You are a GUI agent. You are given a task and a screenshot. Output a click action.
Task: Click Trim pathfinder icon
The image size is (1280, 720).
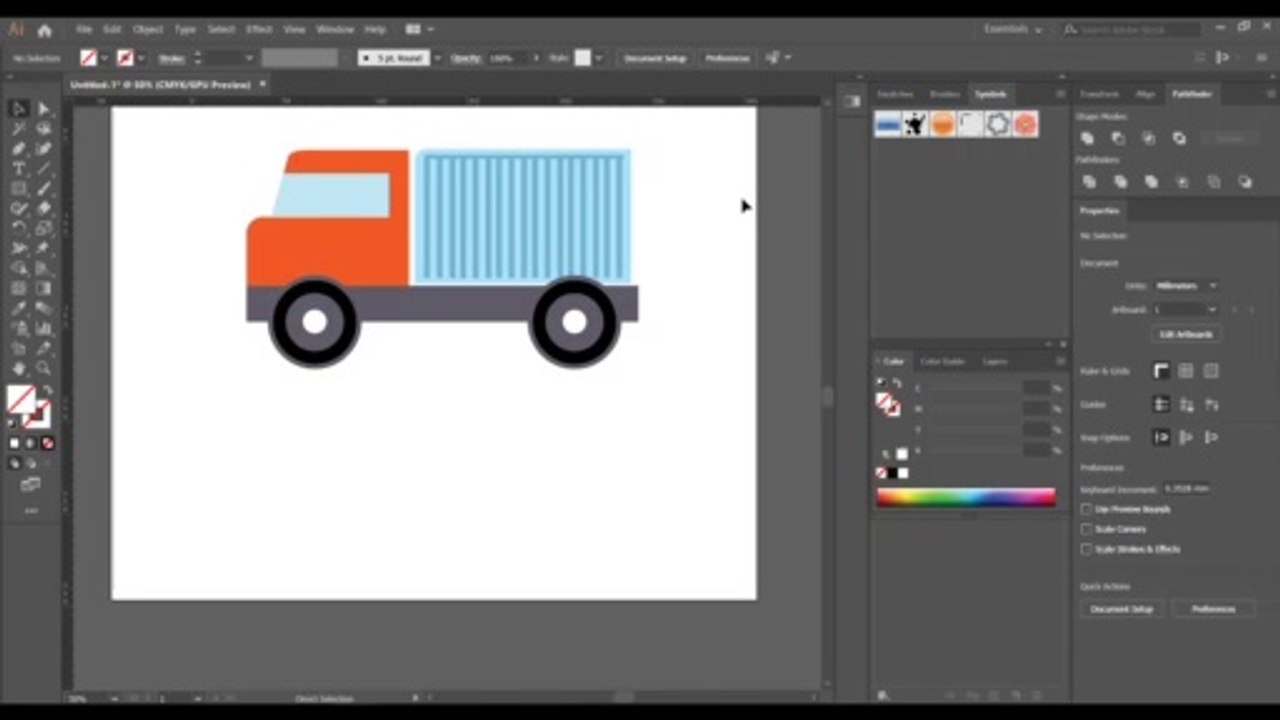click(x=1120, y=182)
